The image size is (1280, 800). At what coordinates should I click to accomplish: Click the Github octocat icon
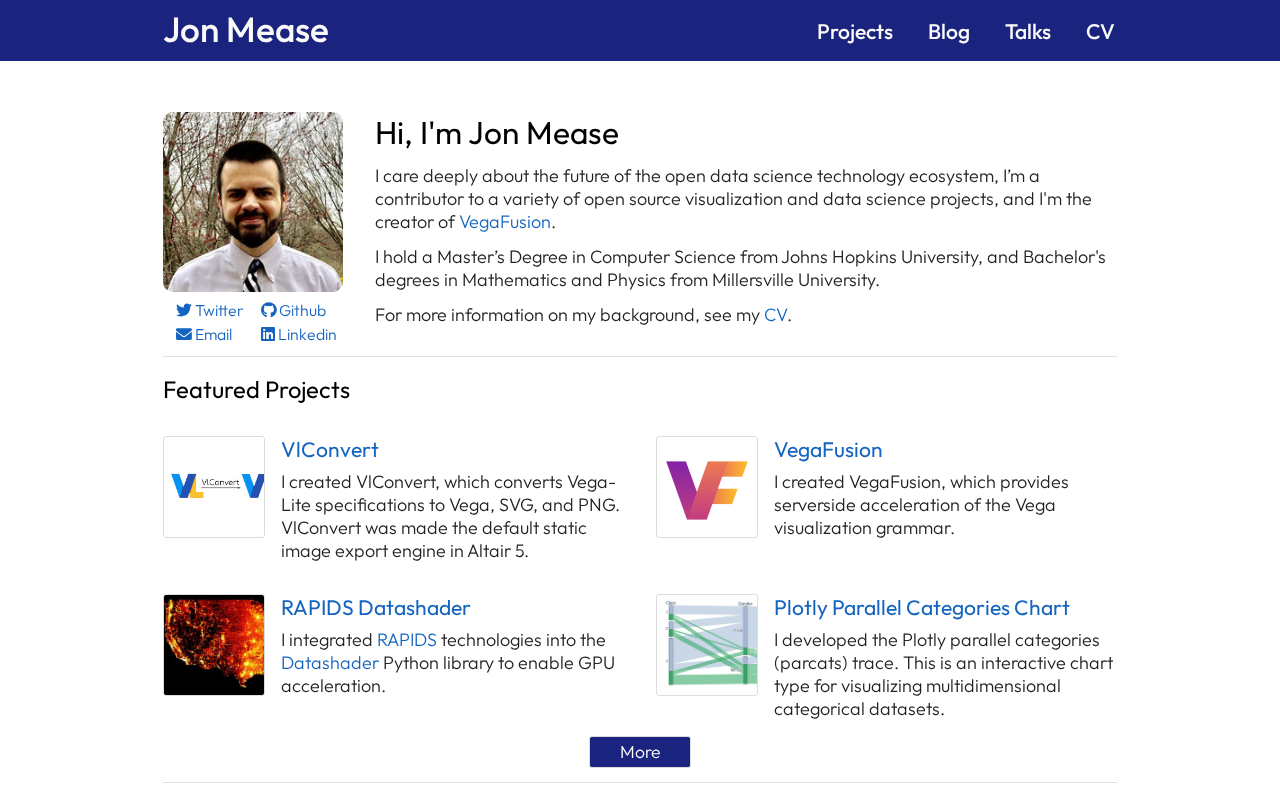[268, 311]
